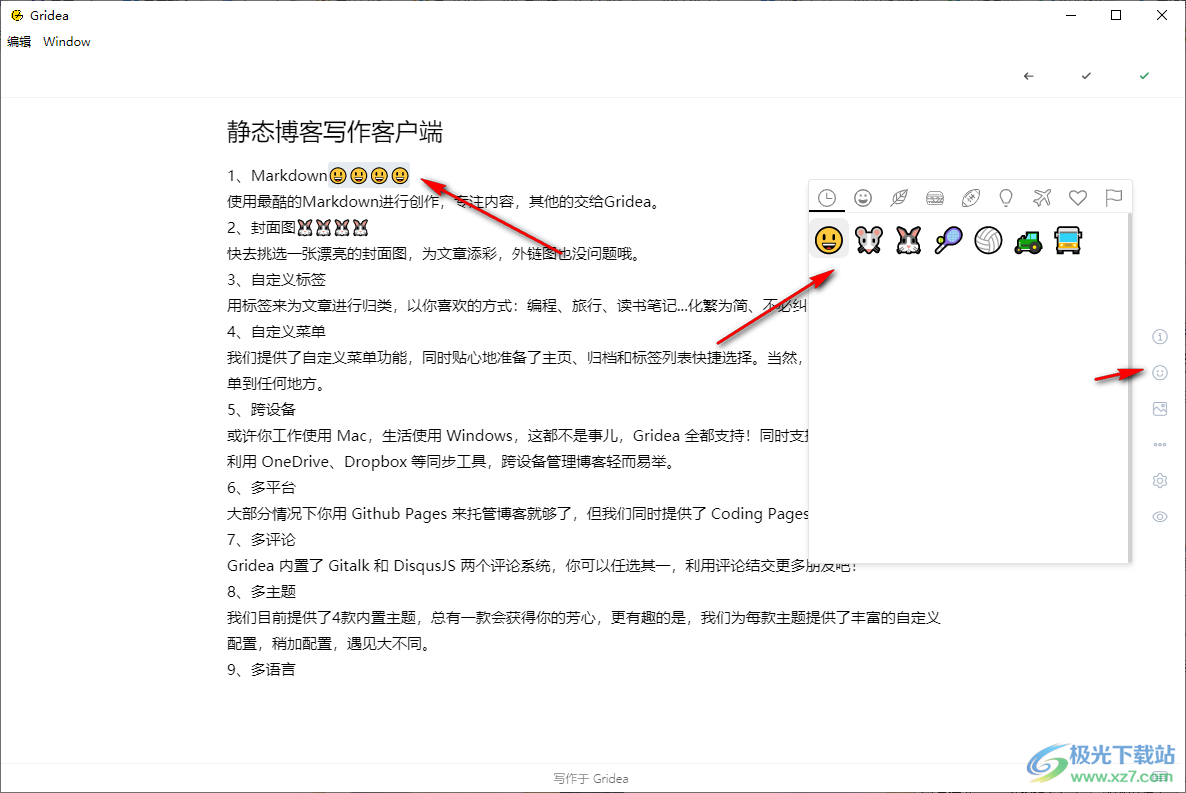The width and height of the screenshot is (1186, 793).
Task: Click the green checkmark publish icon
Action: [x=1144, y=76]
